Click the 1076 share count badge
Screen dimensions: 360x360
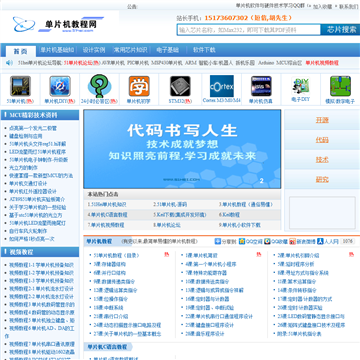348,241
